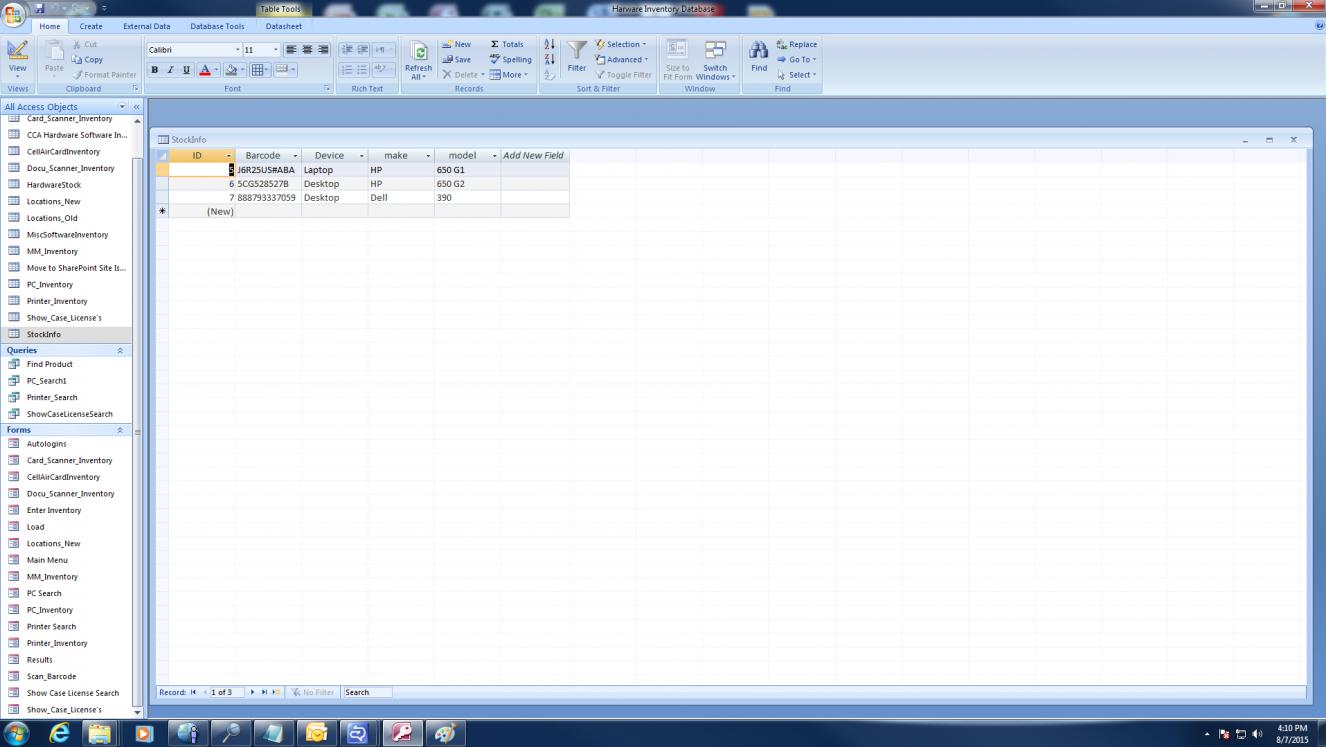Copy the selection with the Copy button
The image size is (1326, 747).
(x=88, y=60)
